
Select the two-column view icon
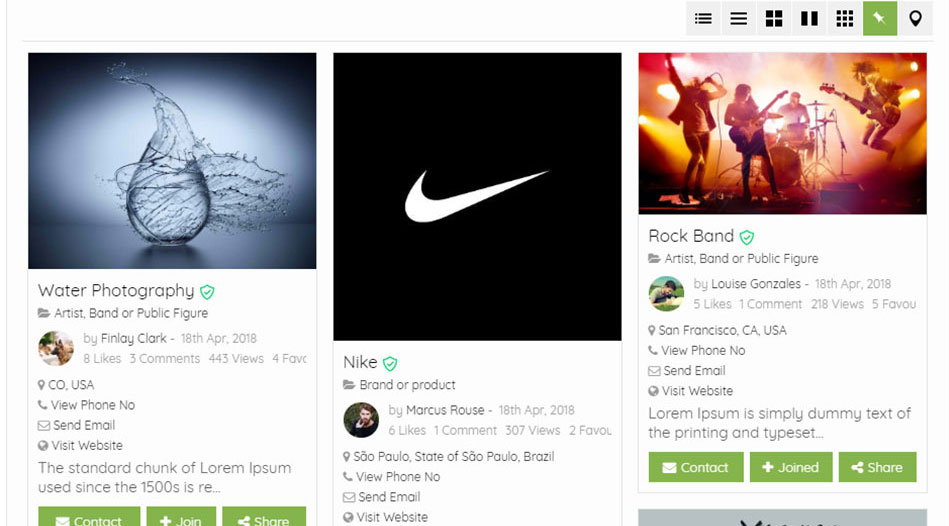click(809, 18)
